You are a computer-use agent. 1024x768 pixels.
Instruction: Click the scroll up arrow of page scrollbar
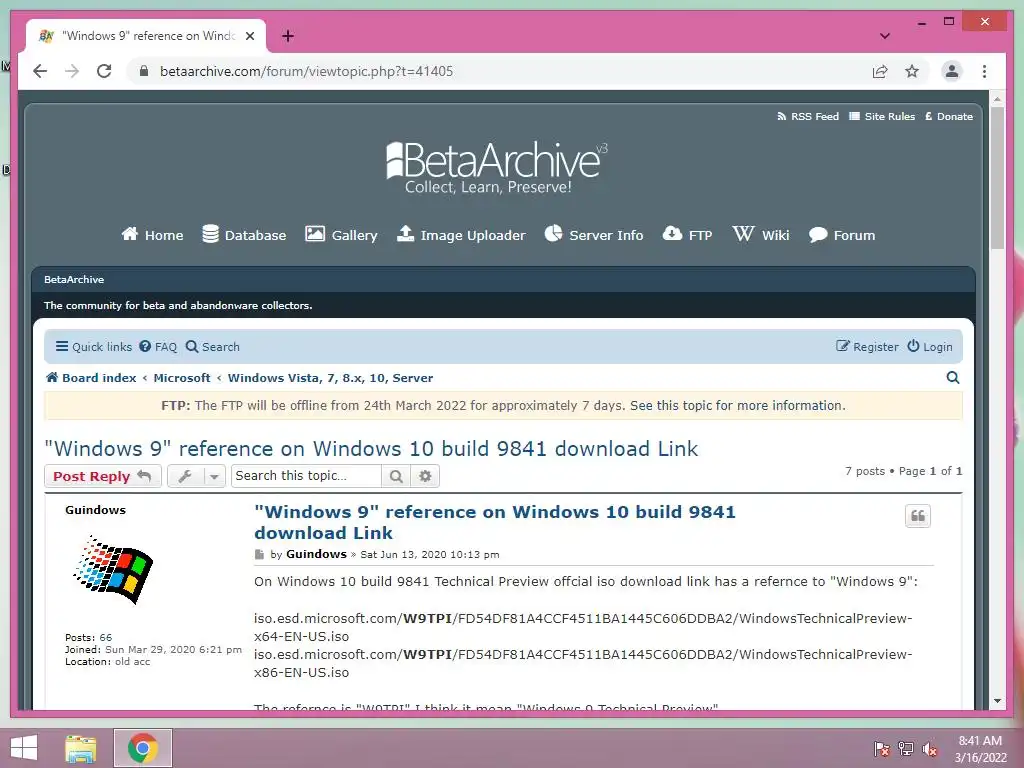tap(997, 99)
